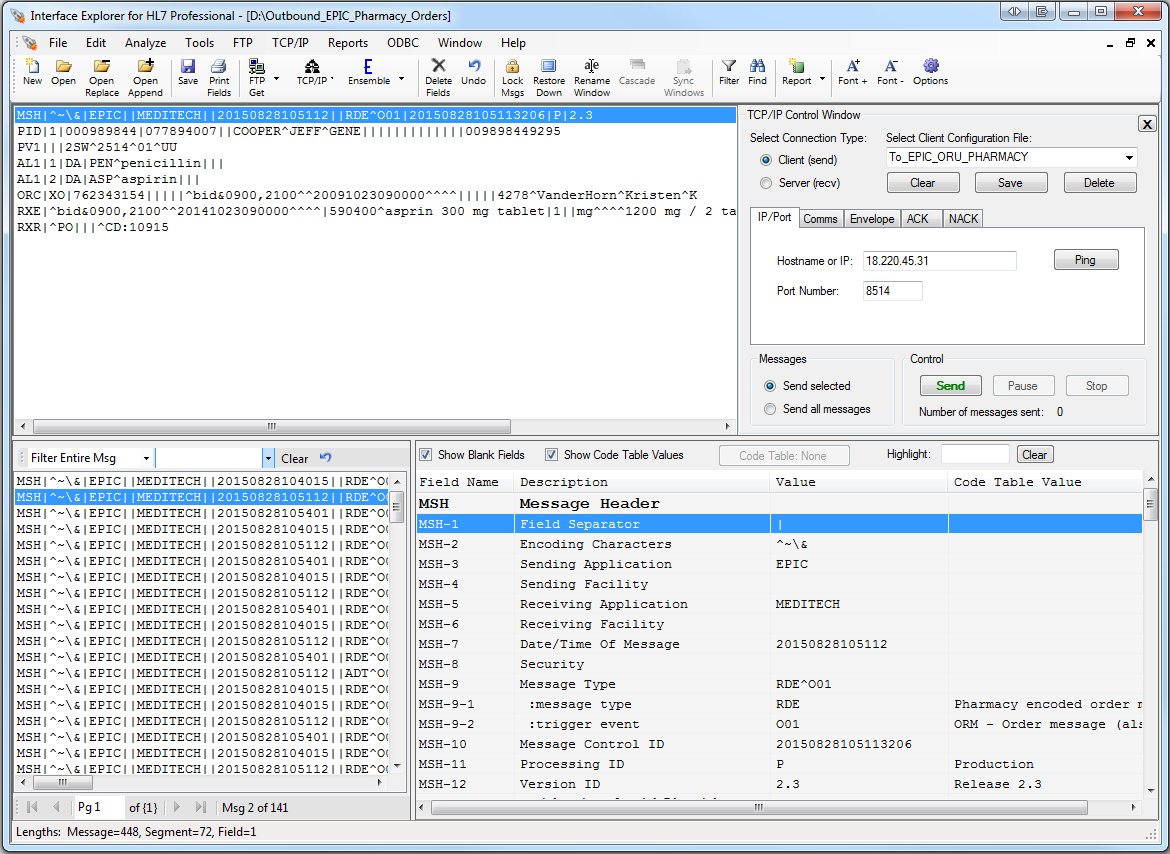Screen dimensions: 1170x854
Task: Open the Analyze menu
Action: 146,43
